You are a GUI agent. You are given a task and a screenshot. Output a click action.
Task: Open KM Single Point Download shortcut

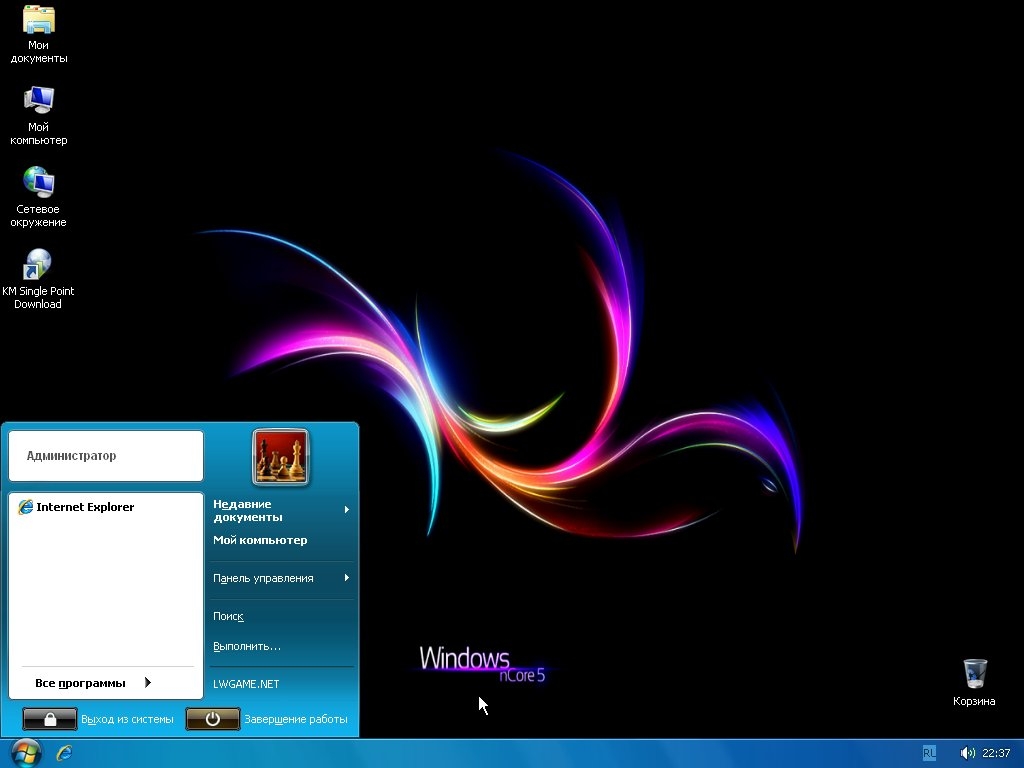click(x=38, y=266)
